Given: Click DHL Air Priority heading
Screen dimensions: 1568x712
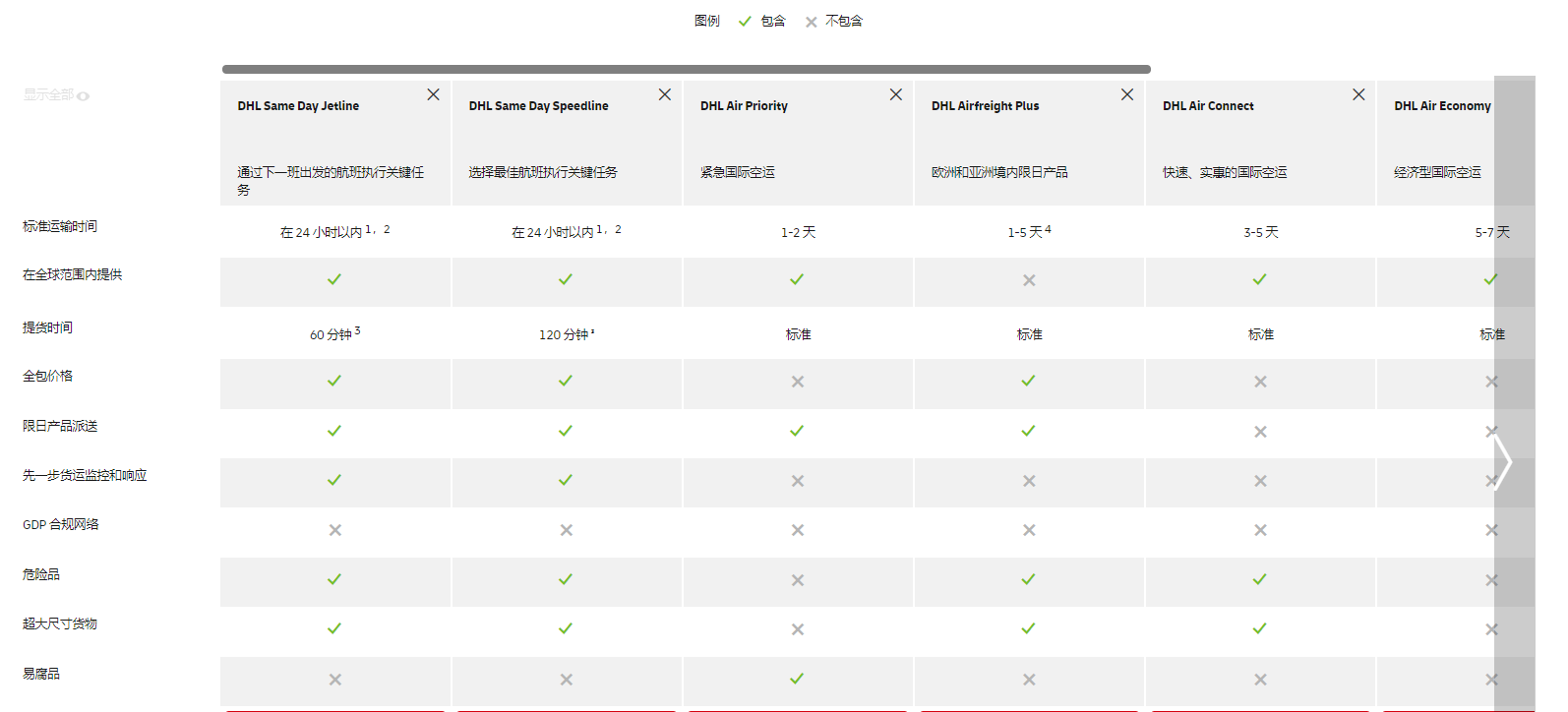Looking at the screenshot, I should pos(744,106).
